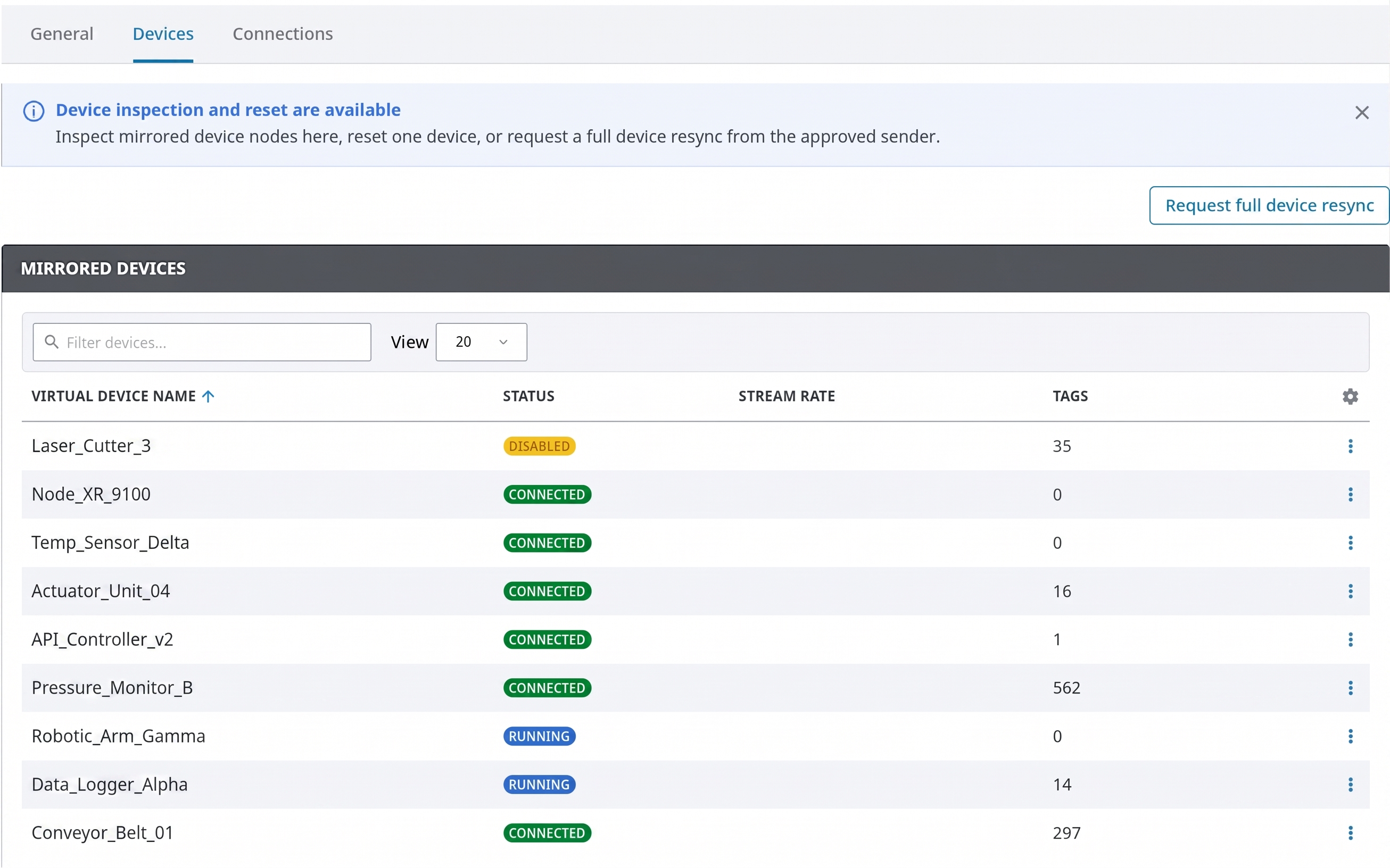Click Request full device resync button

click(x=1269, y=205)
